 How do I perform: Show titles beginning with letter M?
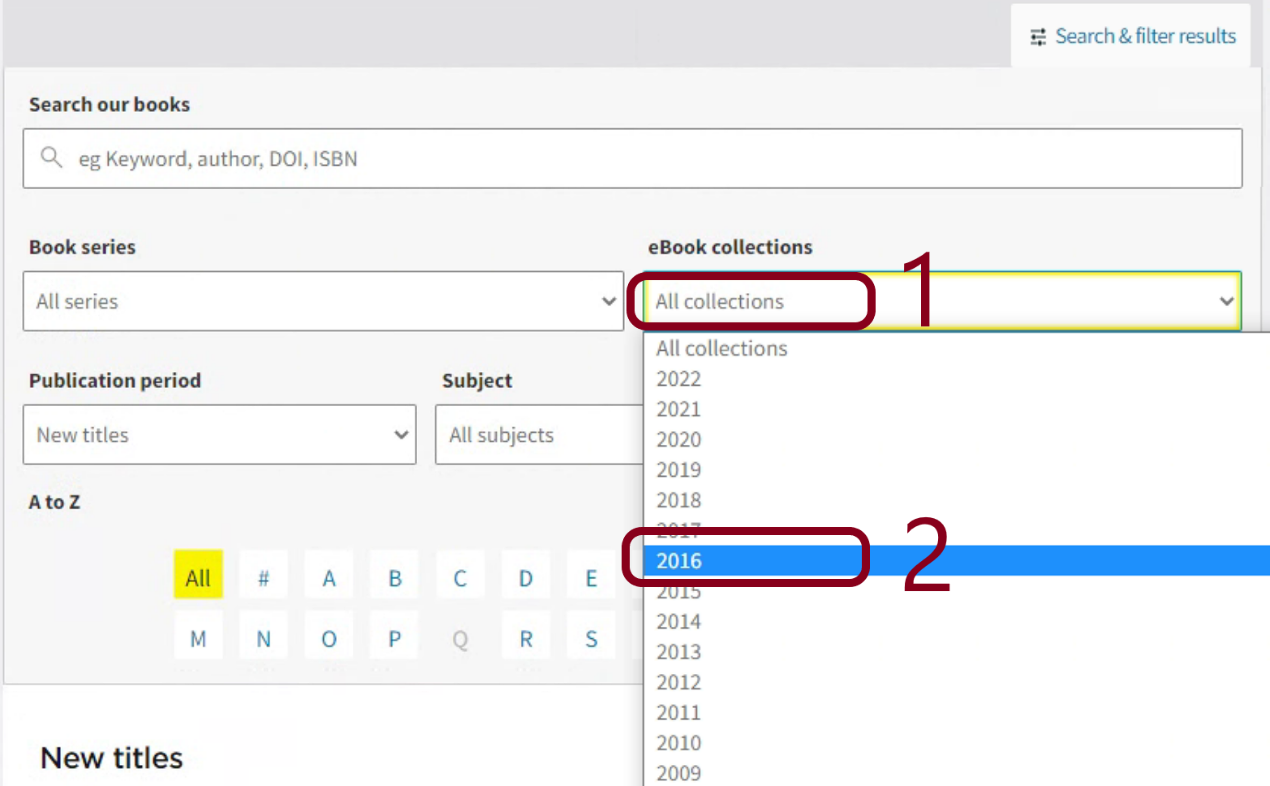tap(198, 639)
